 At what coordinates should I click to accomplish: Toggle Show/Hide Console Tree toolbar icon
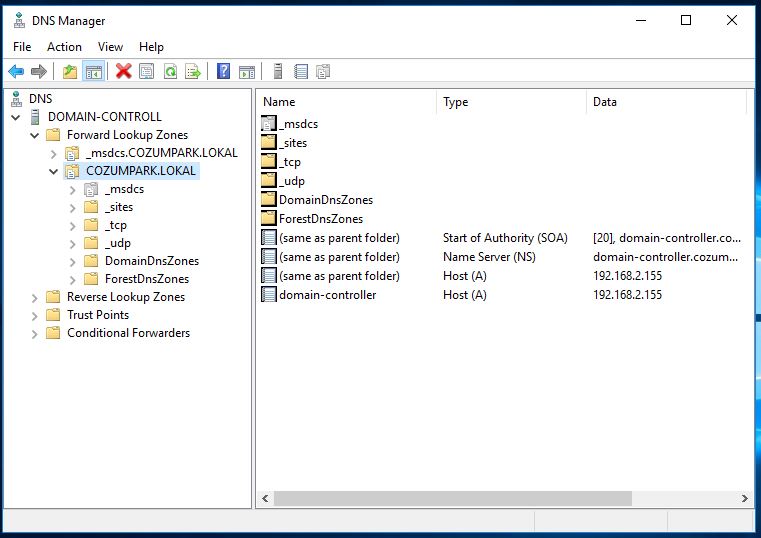(x=93, y=72)
